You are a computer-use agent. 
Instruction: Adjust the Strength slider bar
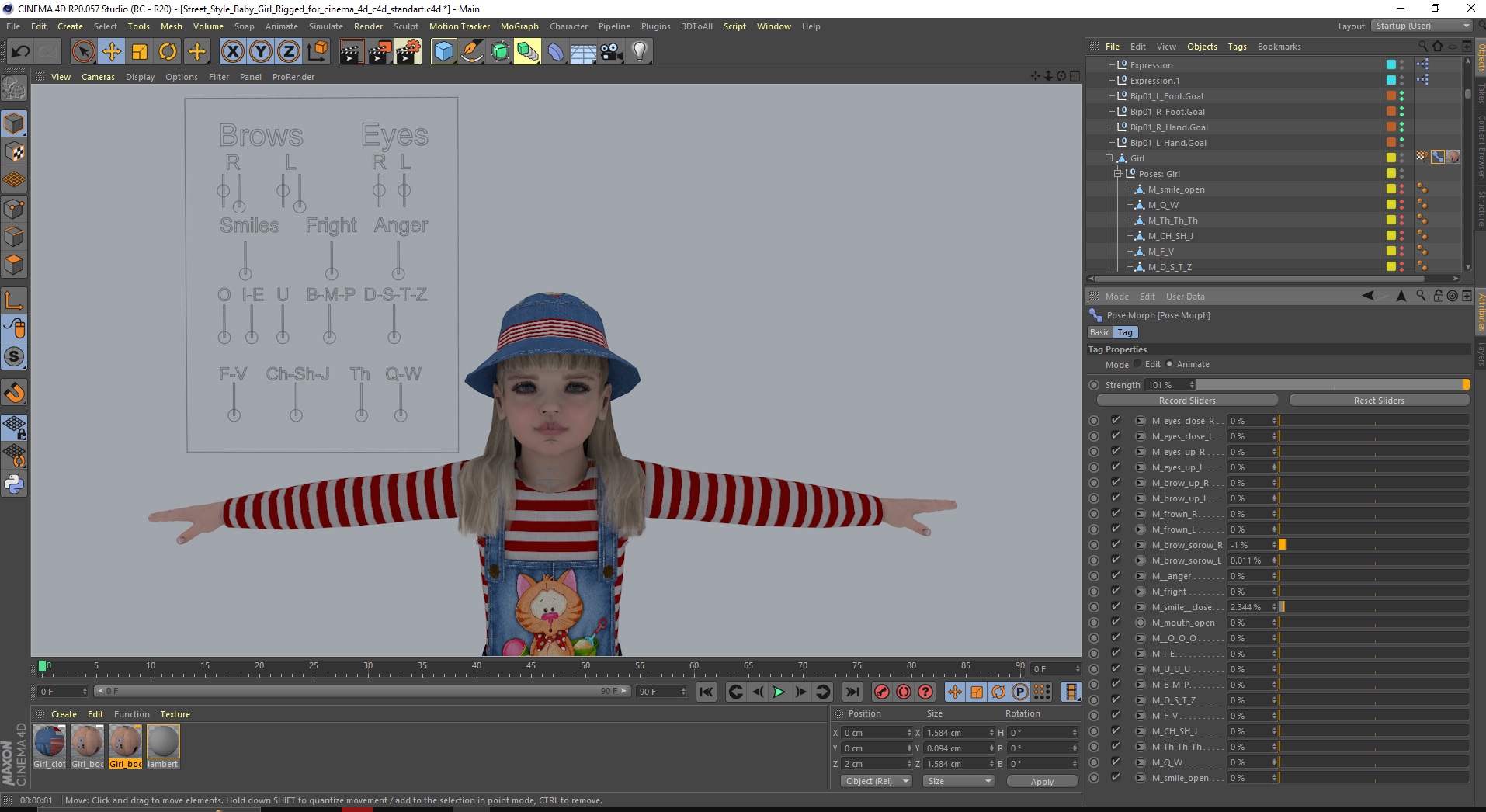pos(1333,385)
